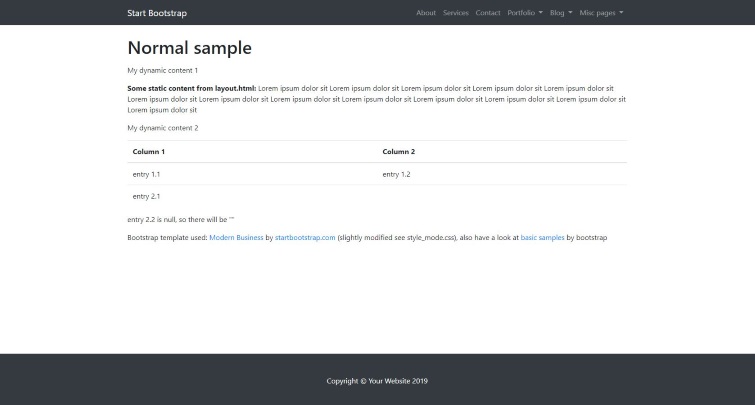Image resolution: width=755 pixels, height=405 pixels.
Task: Open the About page in navbar
Action: pyautogui.click(x=426, y=13)
